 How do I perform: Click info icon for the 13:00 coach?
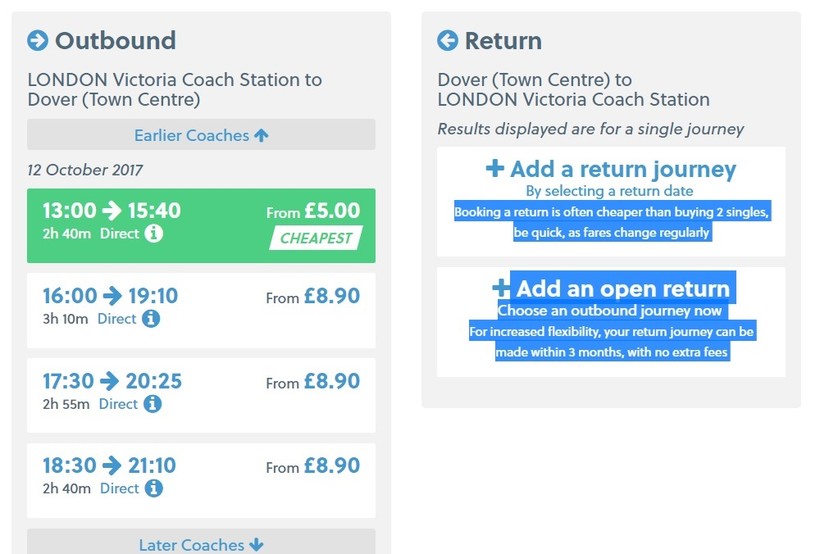click(x=153, y=234)
